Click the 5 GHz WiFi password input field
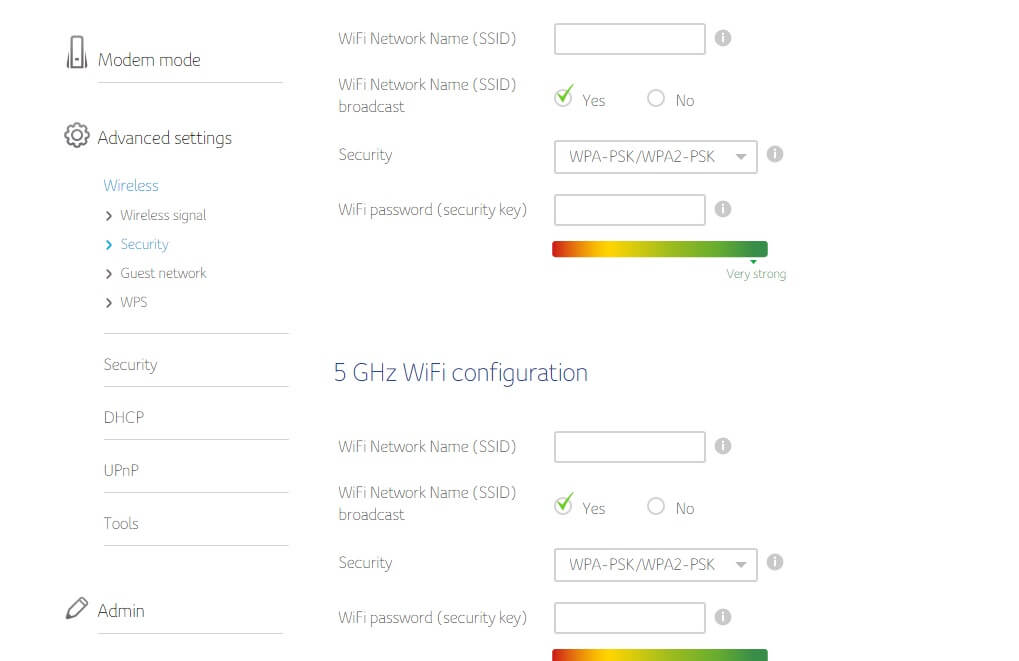The width and height of the screenshot is (1019, 661). [629, 618]
